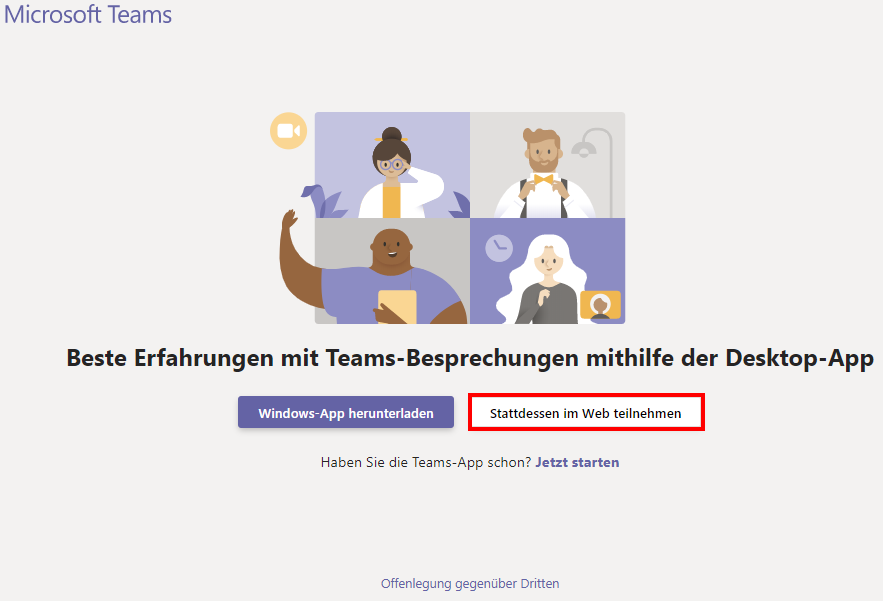883x601 pixels.
Task: Click the Beste Erfahrungen heading text
Action: click(x=470, y=358)
